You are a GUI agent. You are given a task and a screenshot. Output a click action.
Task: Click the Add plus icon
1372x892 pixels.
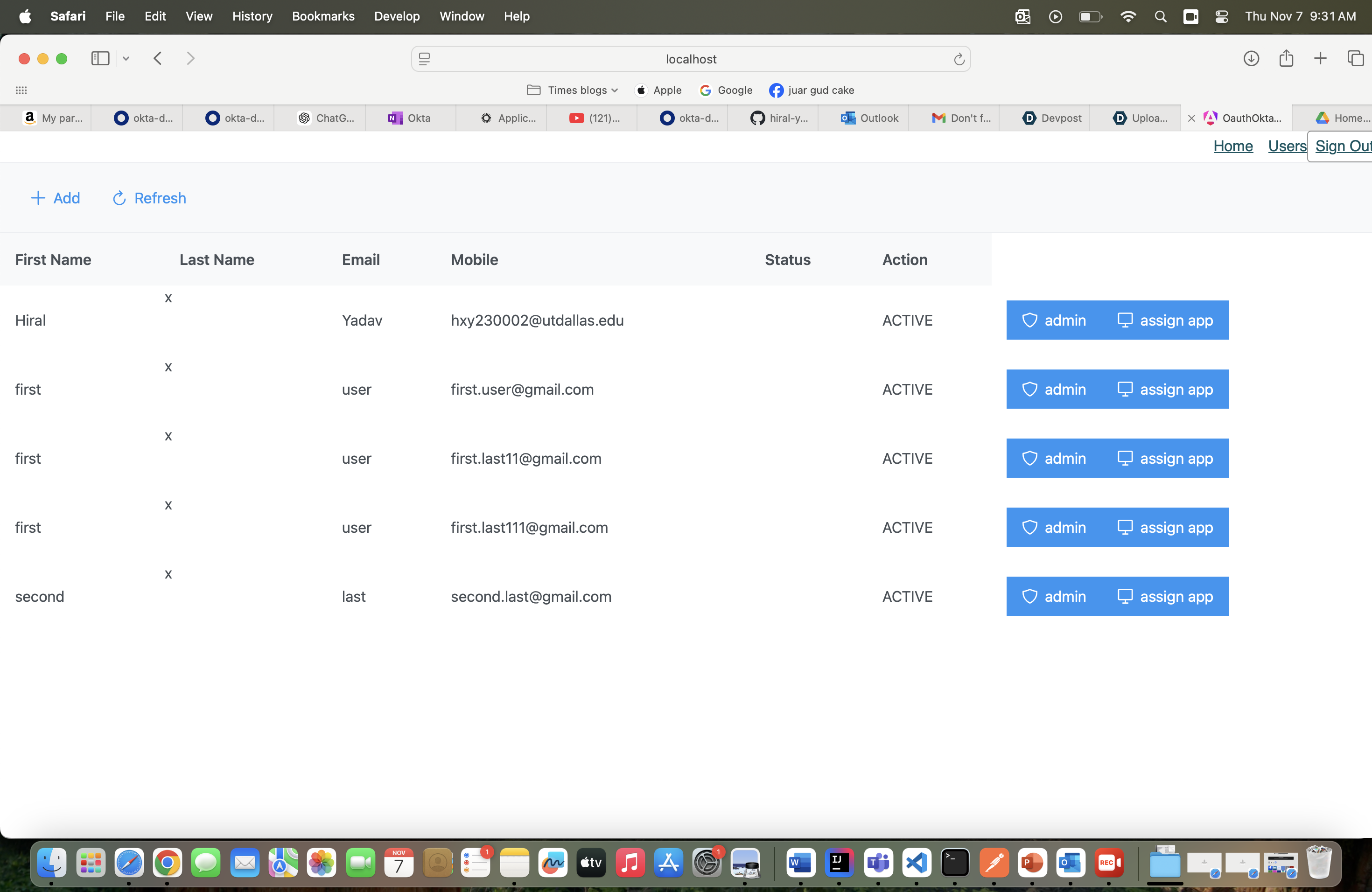coord(37,198)
